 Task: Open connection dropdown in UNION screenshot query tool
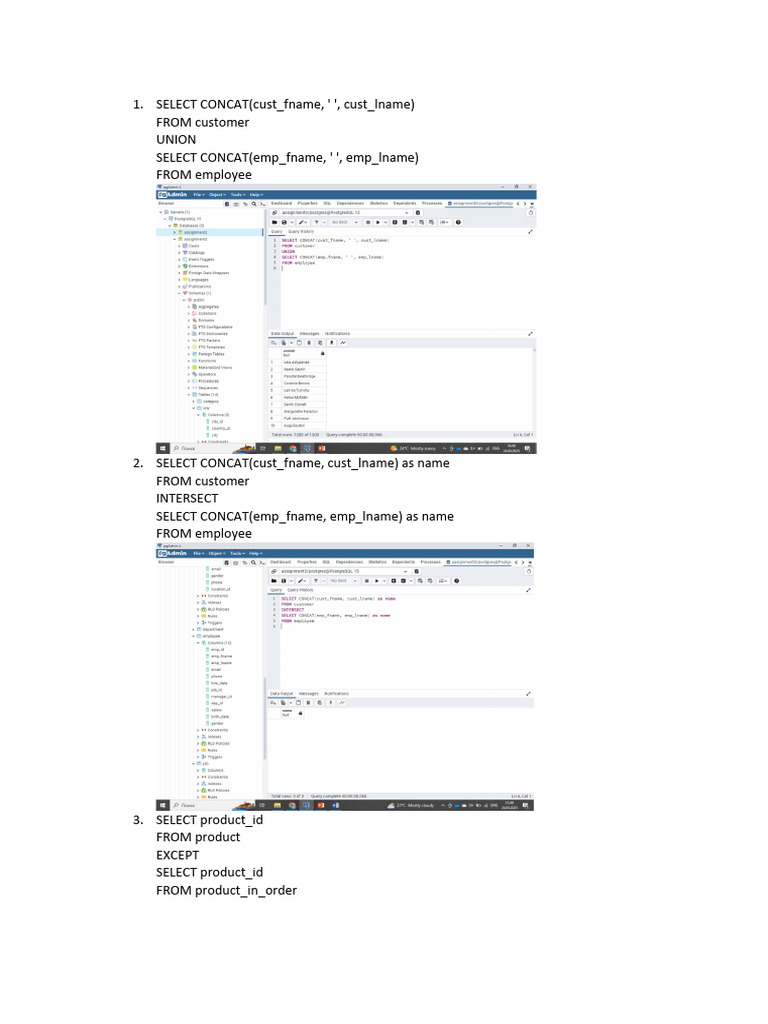(x=407, y=213)
